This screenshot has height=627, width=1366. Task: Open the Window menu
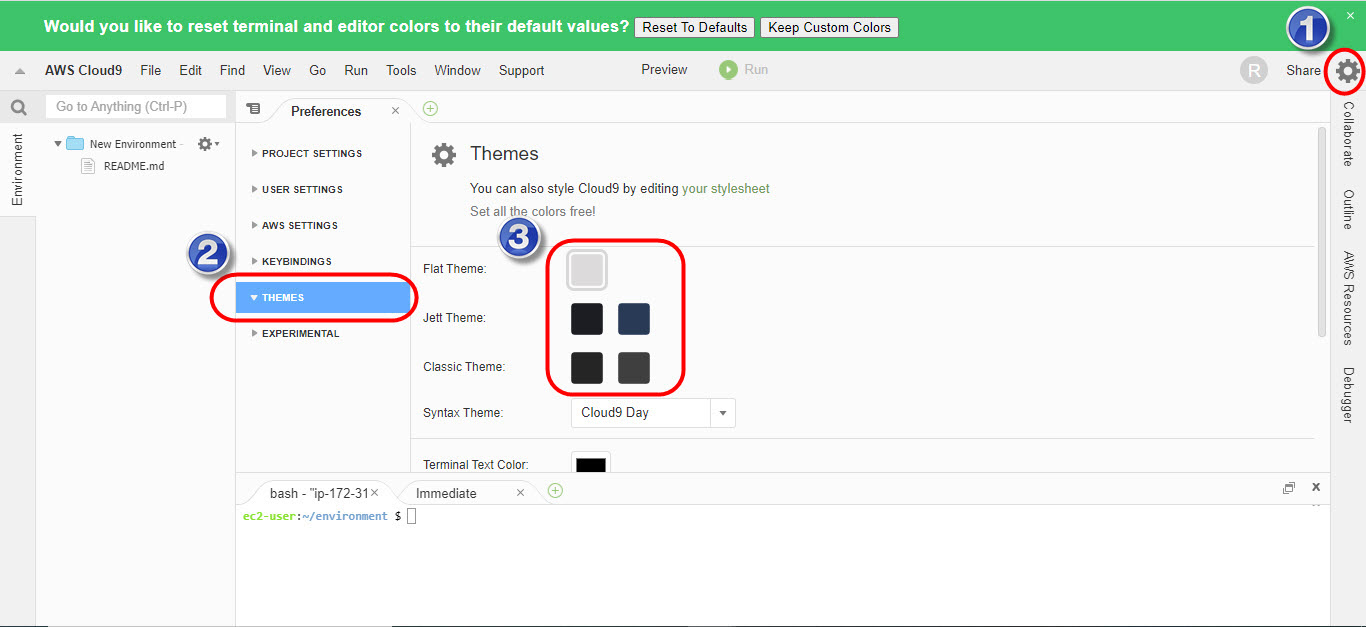tap(457, 70)
